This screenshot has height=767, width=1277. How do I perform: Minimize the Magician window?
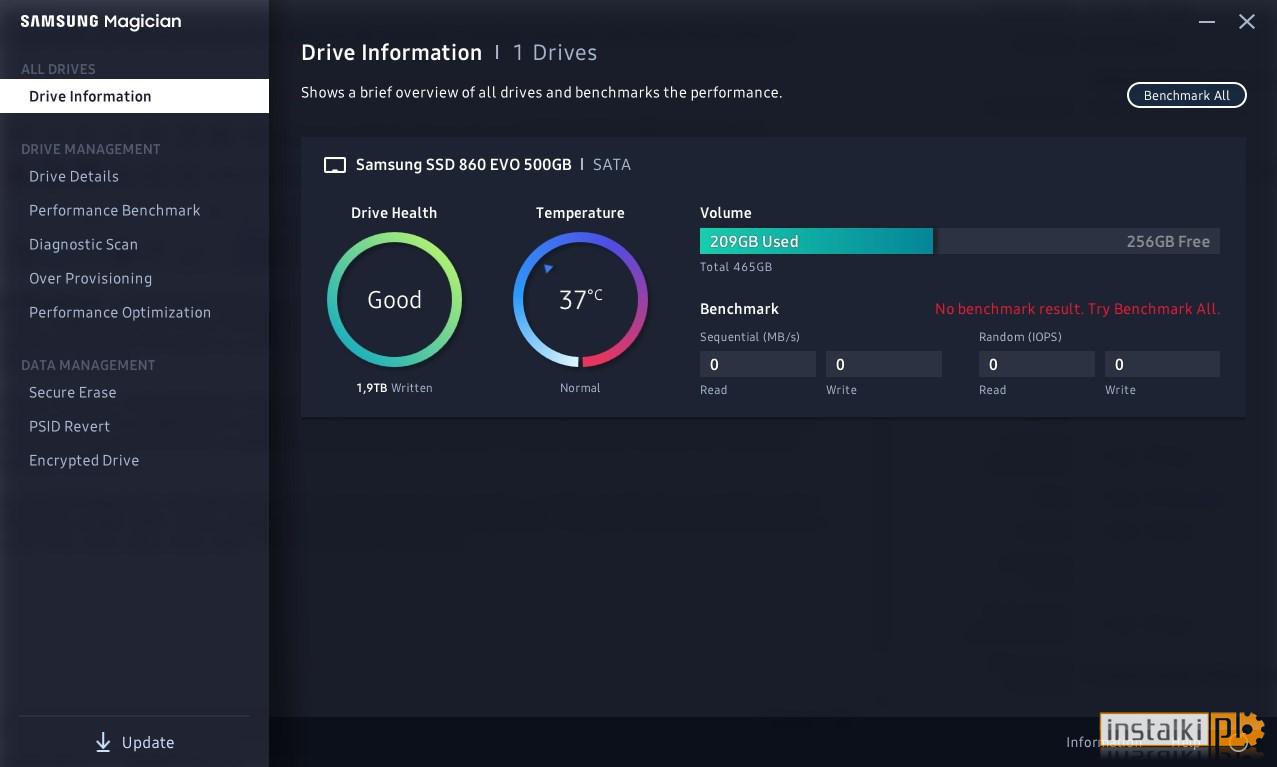point(1207,22)
